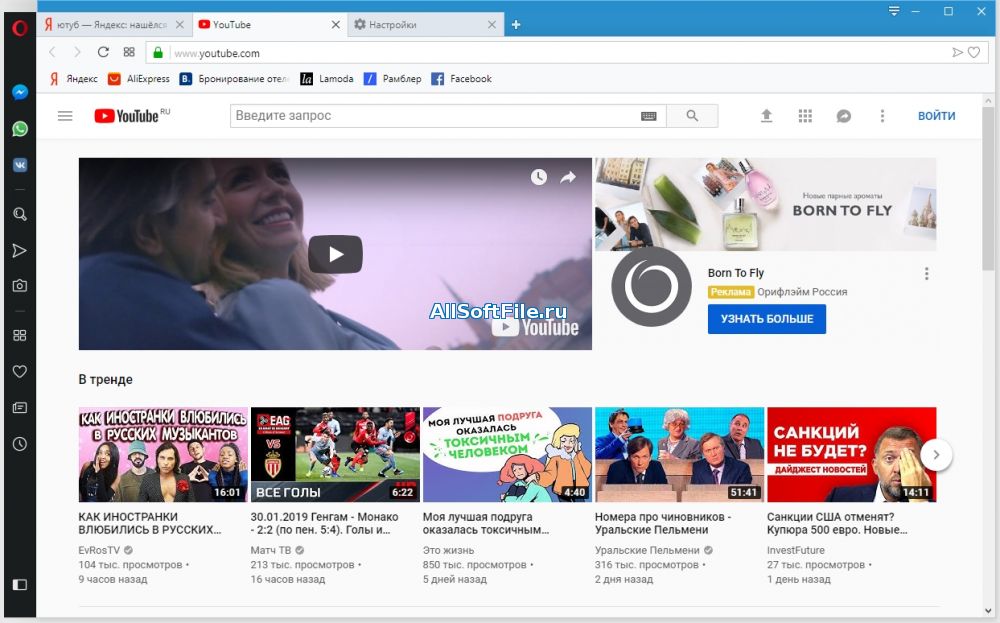Screen dimensions: 1000x623
Task: Open the Opera menu logo
Action: click(20, 27)
